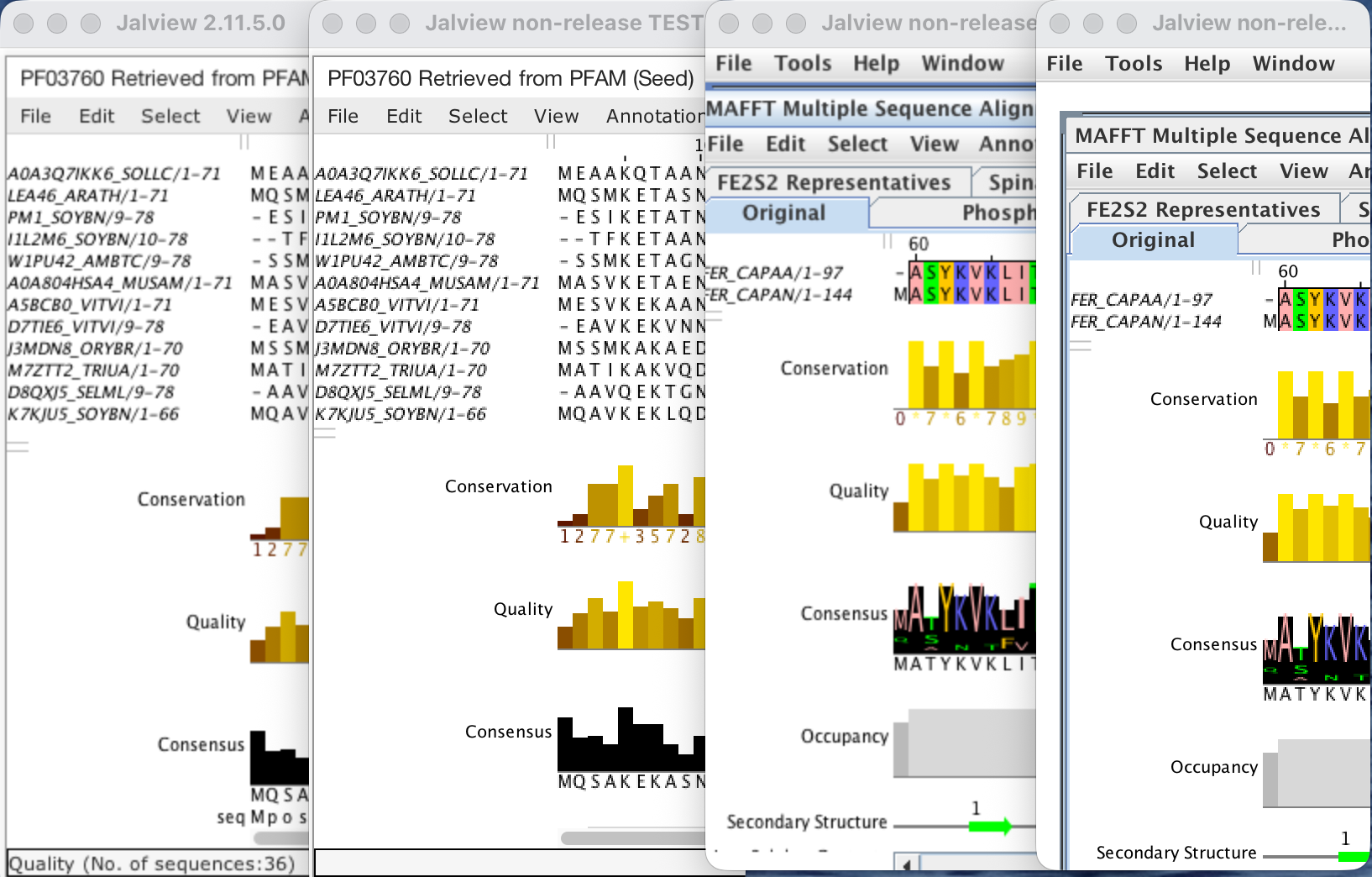
Task: Select sequence A0A3Q7IKK6_SOLLC/1-71 in PF03760 (Seed) window
Action: [422, 174]
